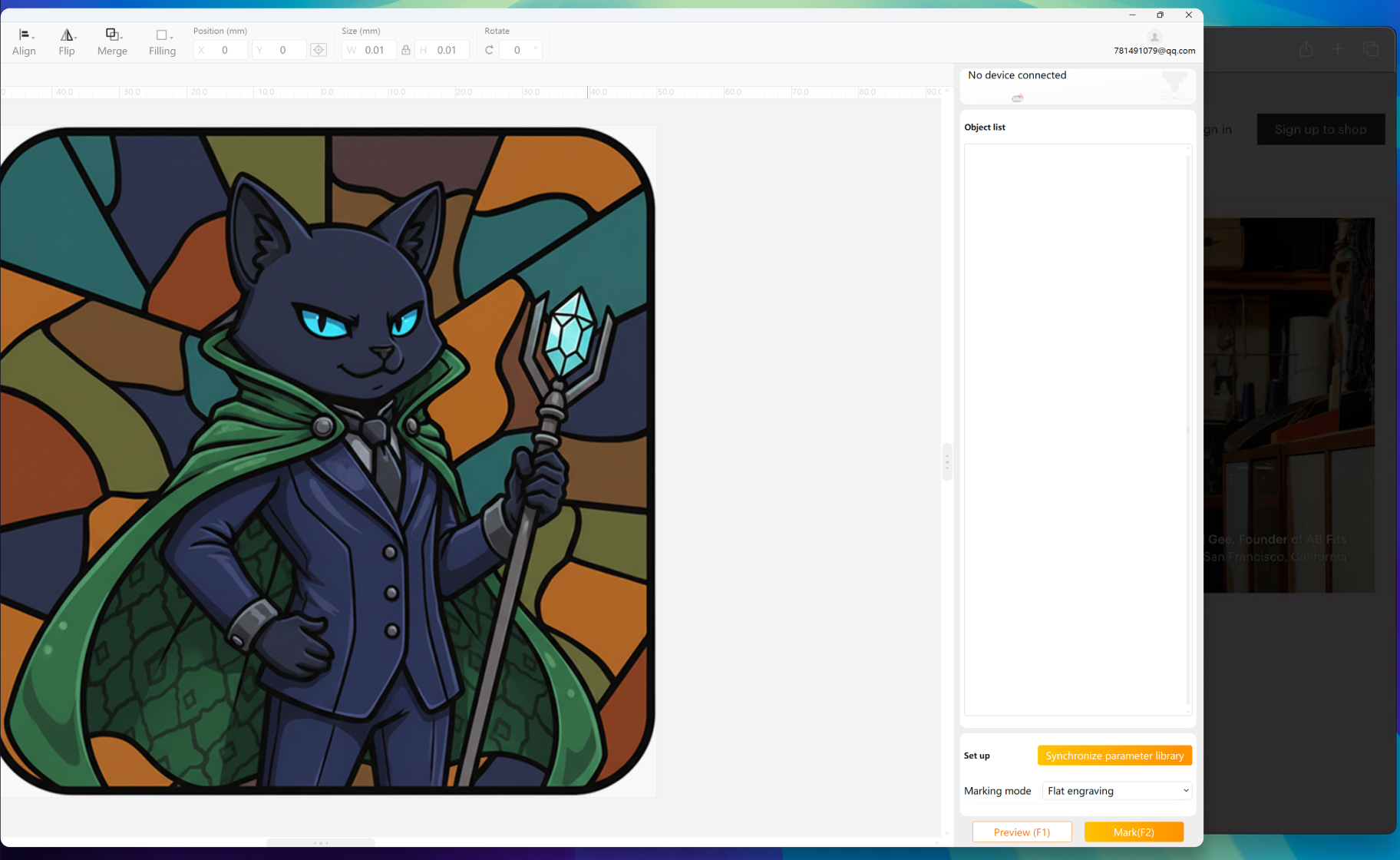Click the USB disconnected status icon
The height and width of the screenshot is (860, 1400).
tap(1018, 98)
